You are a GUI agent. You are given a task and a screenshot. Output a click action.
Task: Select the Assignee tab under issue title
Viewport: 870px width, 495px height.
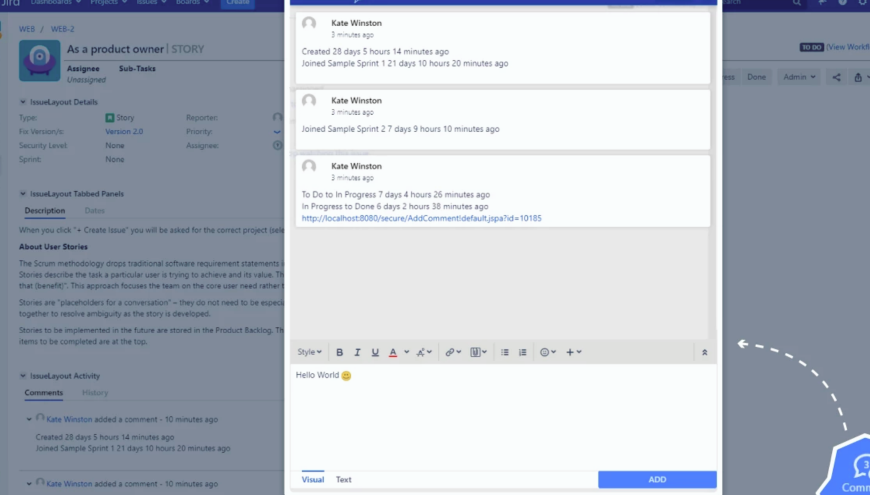83,69
